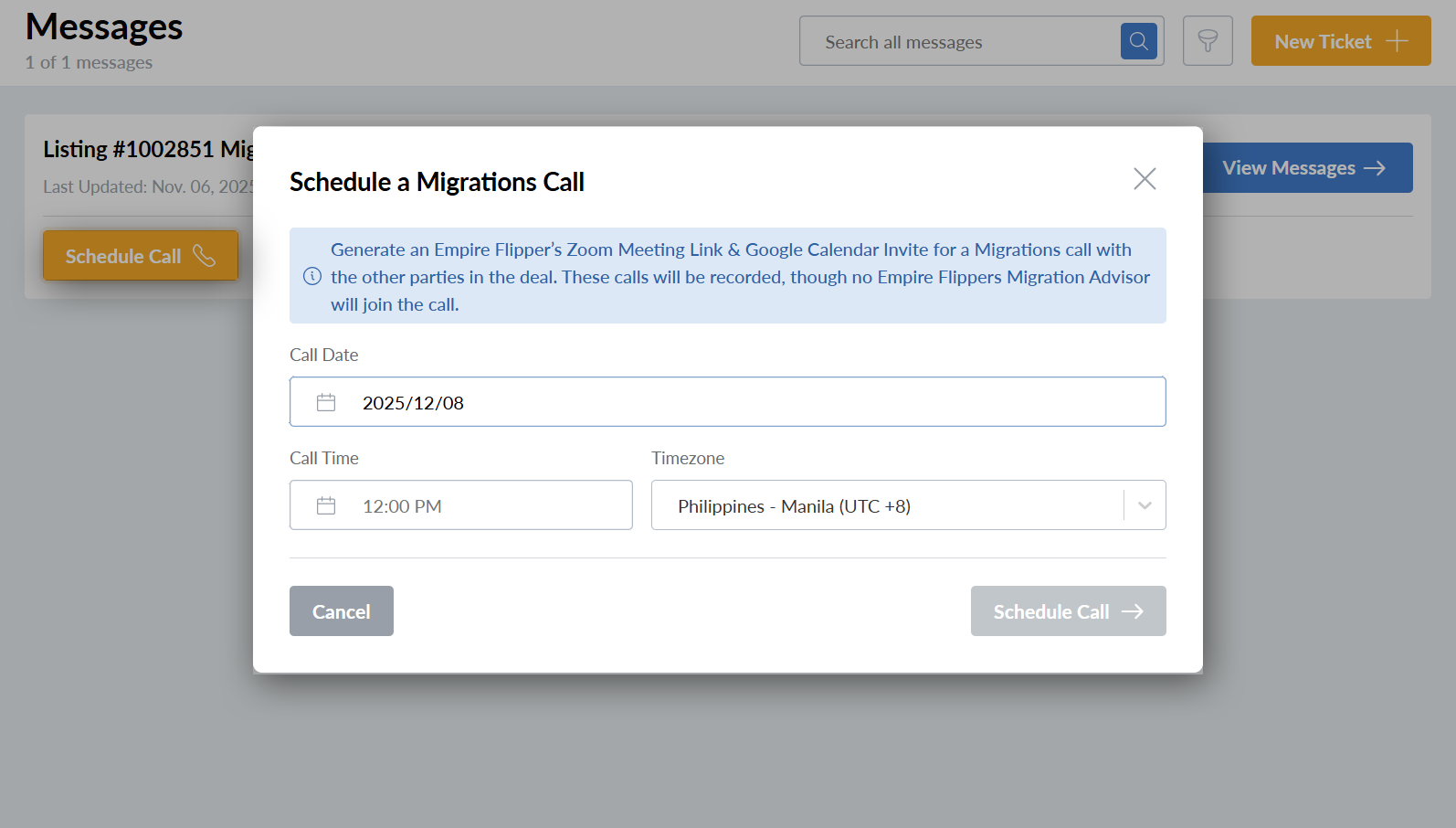
Task: Create a New Ticket
Action: tap(1323, 41)
